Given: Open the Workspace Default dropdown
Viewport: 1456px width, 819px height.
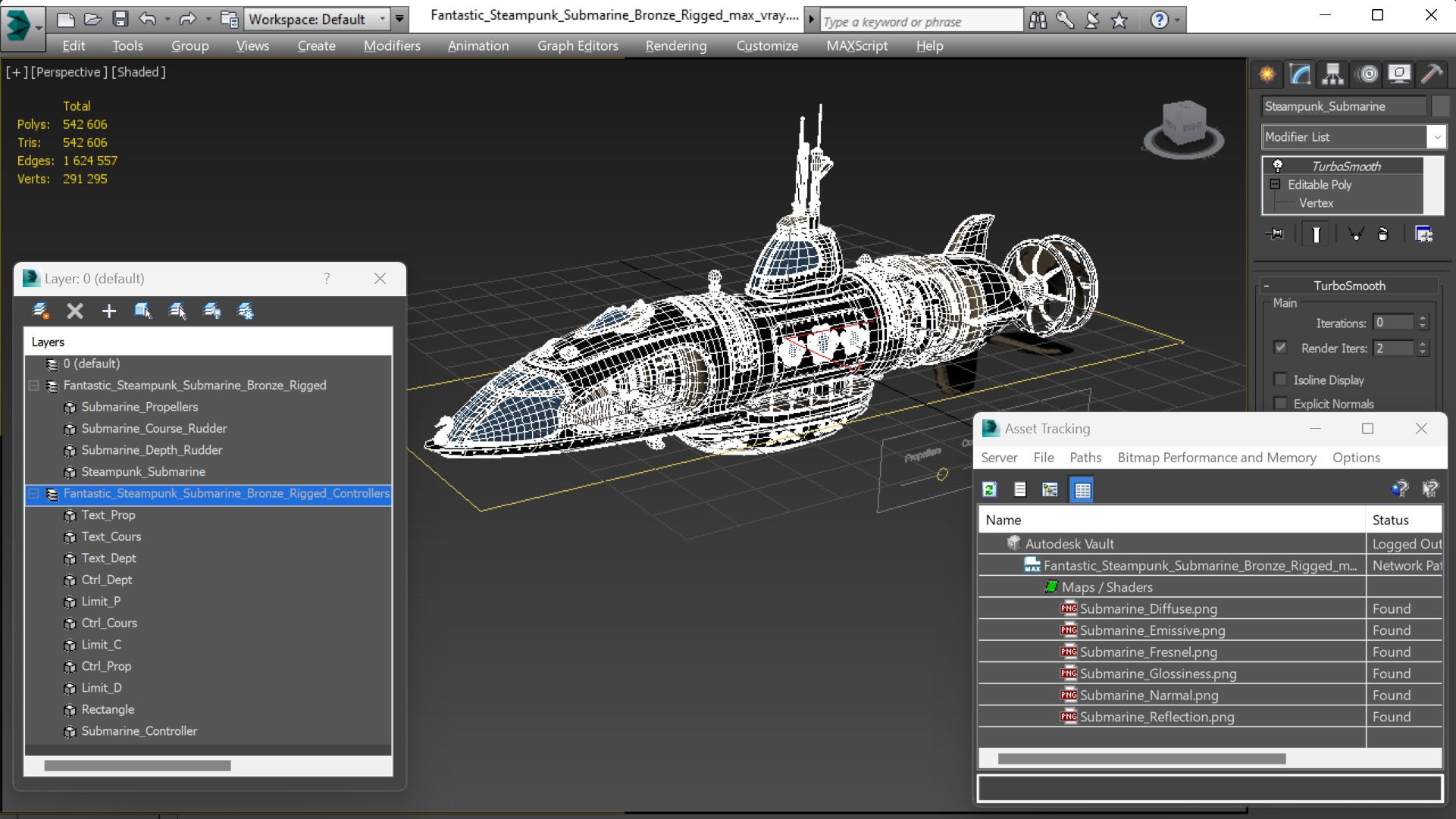Looking at the screenshot, I should 318,19.
